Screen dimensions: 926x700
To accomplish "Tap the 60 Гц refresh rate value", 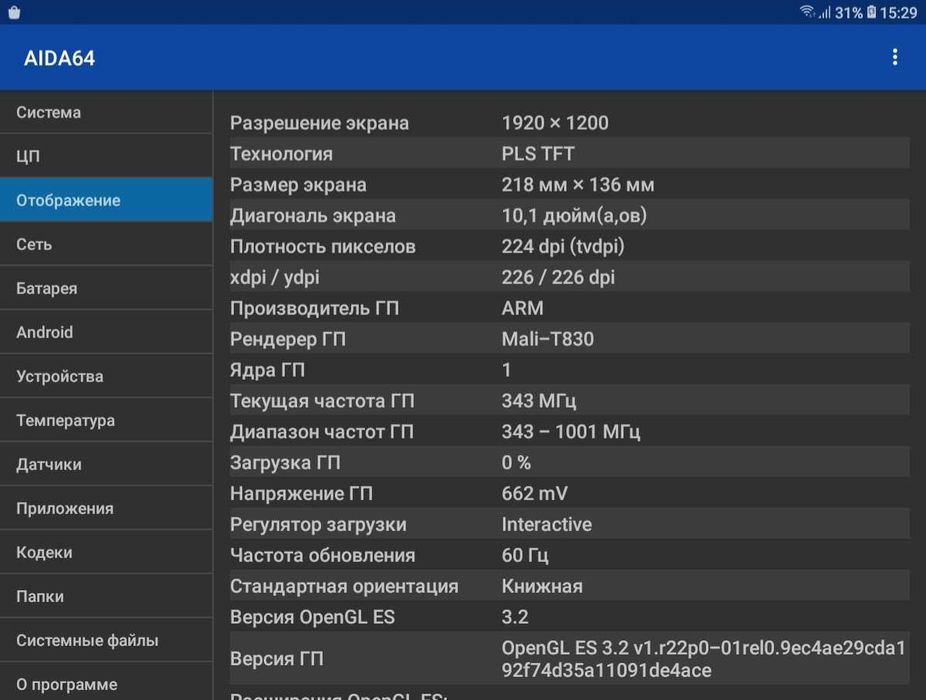I will tap(524, 555).
